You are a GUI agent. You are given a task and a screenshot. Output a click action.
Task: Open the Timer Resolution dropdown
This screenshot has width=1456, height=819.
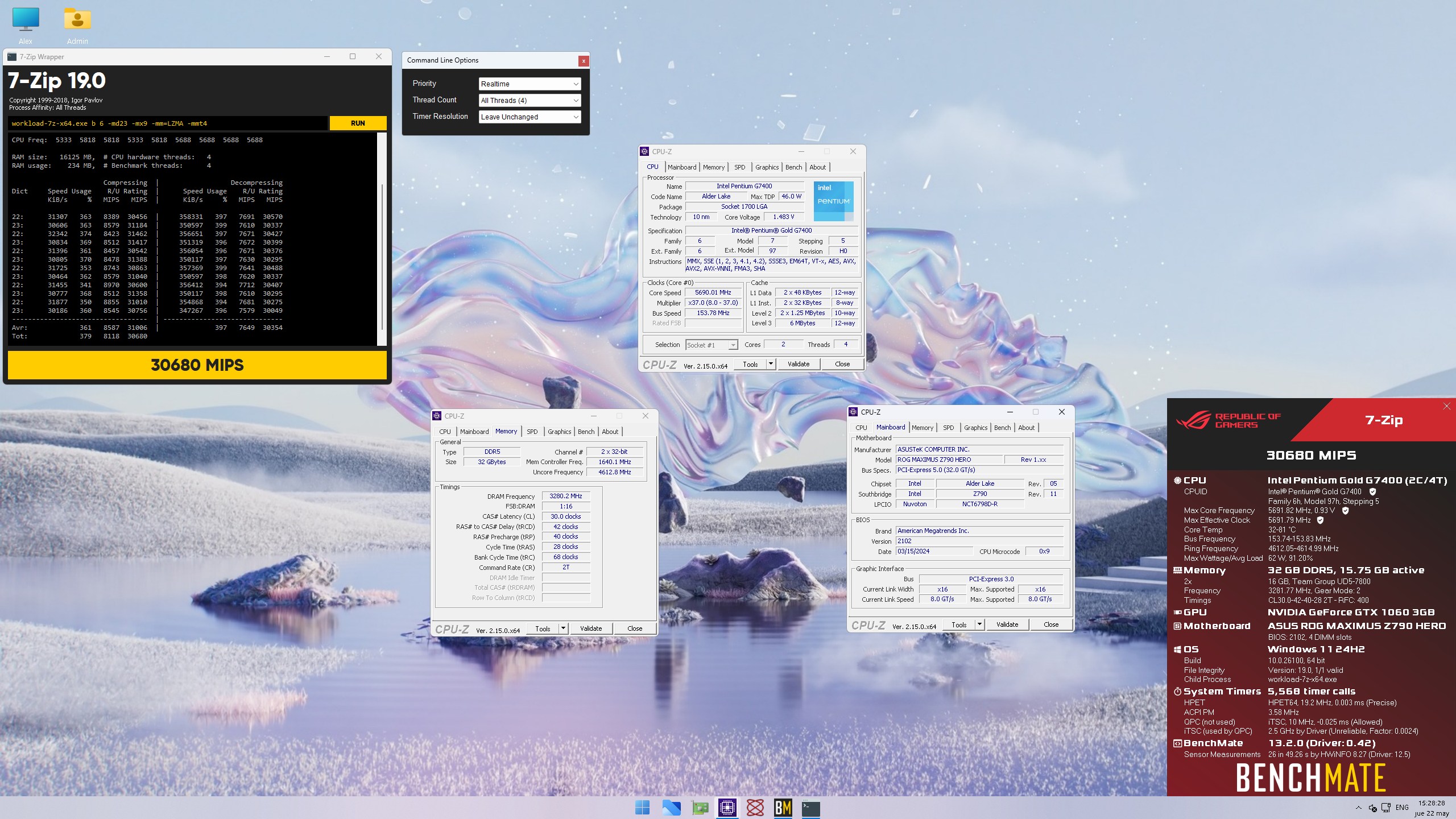point(530,117)
